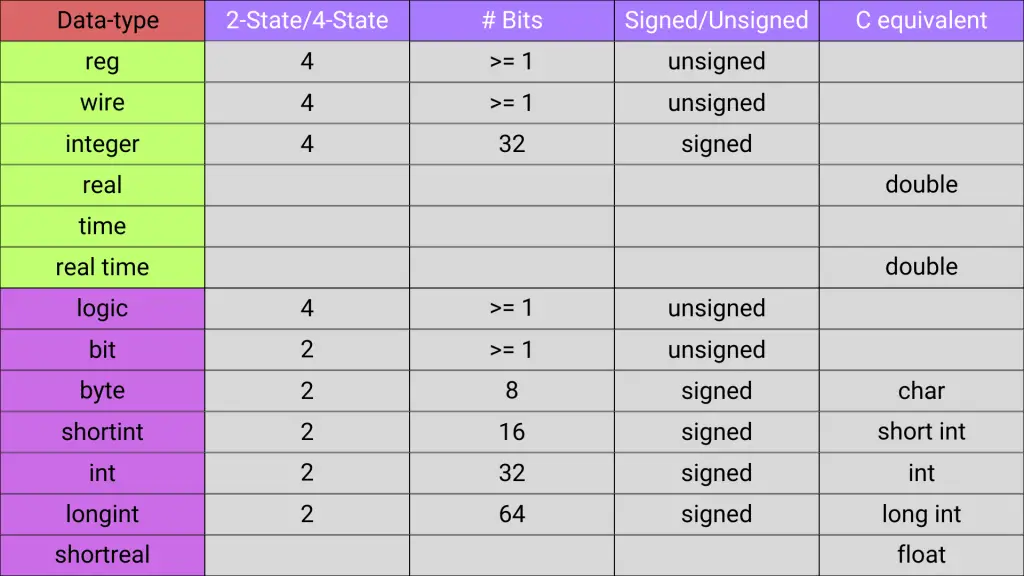Image resolution: width=1024 pixels, height=576 pixels.
Task: Select the 64 bits cell
Action: click(x=512, y=514)
